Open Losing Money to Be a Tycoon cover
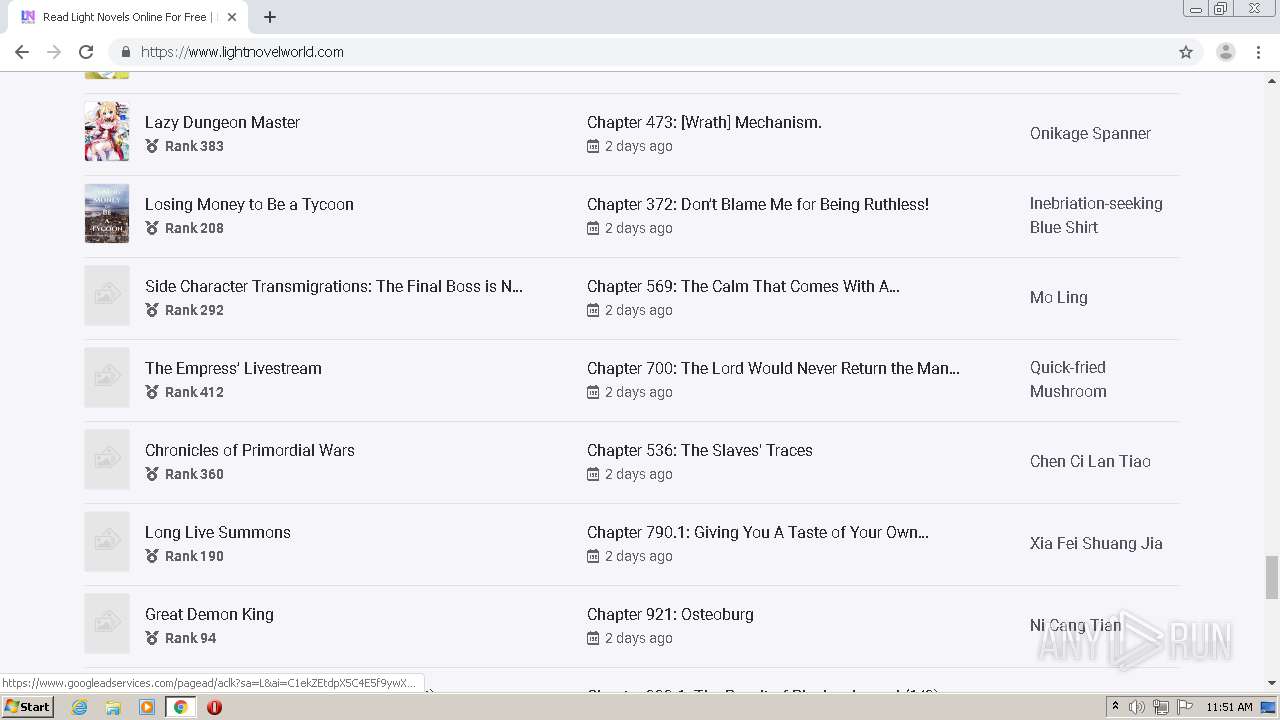The width and height of the screenshot is (1280, 720). [107, 213]
